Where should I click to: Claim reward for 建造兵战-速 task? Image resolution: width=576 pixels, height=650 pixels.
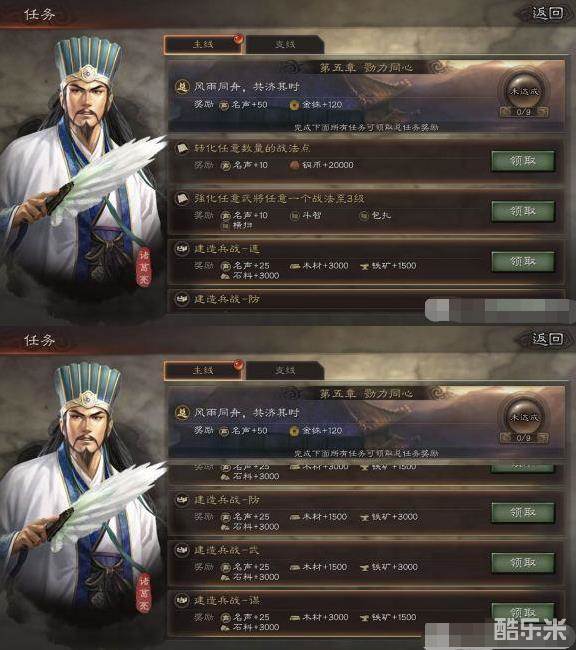click(523, 262)
